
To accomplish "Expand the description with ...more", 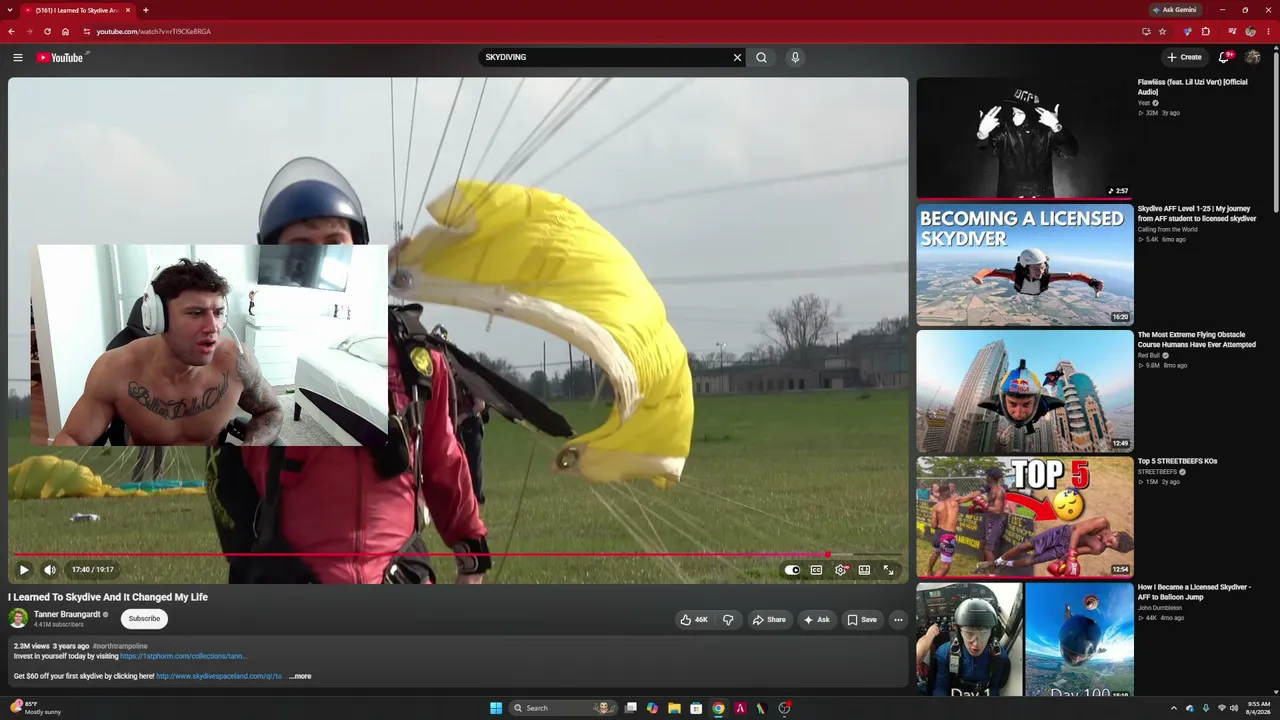I will [300, 676].
